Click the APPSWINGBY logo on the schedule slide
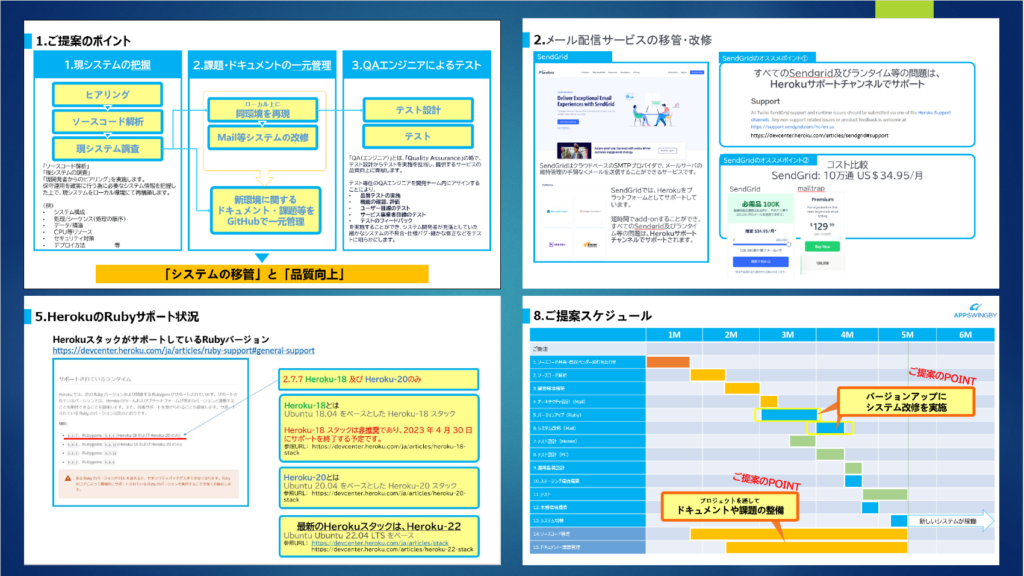Image resolution: width=1024 pixels, height=576 pixels. pos(973,314)
